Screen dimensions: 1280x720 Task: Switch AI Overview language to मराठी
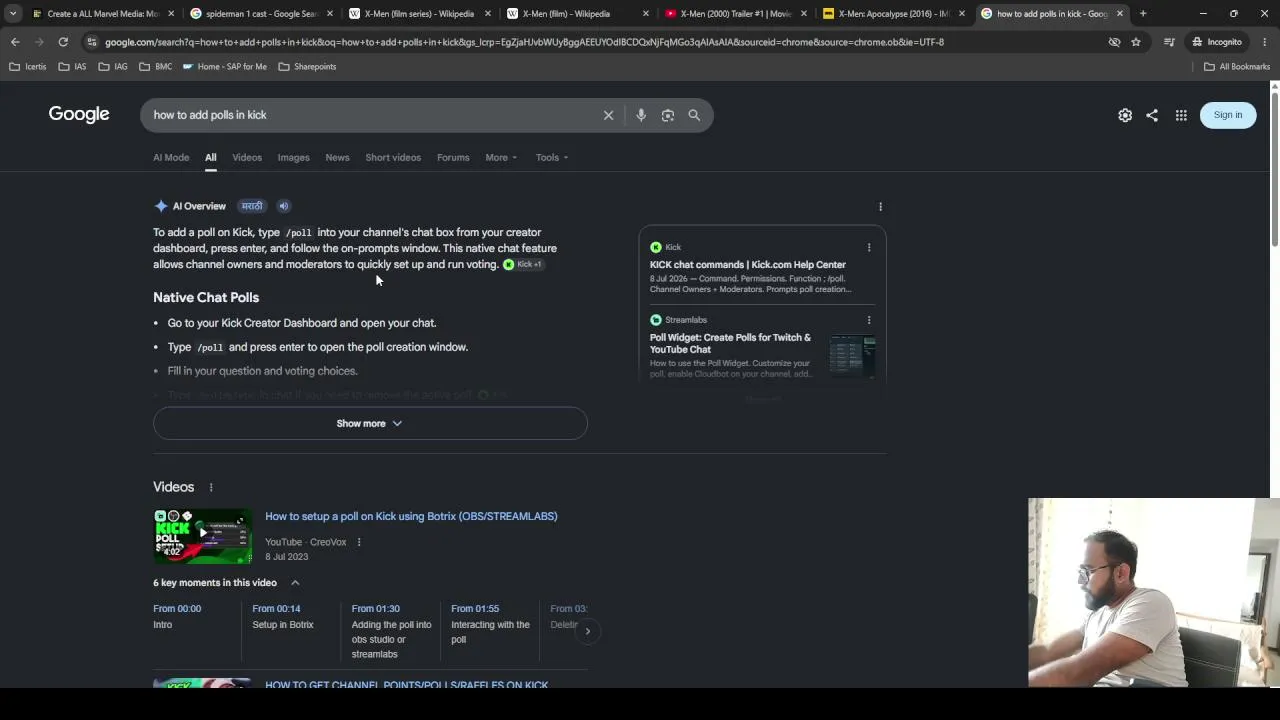click(x=252, y=206)
